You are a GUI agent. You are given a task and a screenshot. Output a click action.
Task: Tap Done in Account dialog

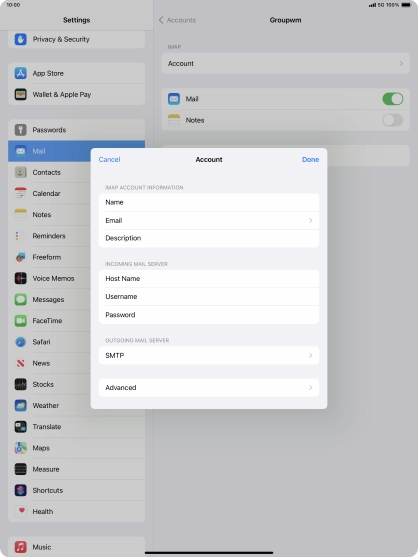click(310, 159)
